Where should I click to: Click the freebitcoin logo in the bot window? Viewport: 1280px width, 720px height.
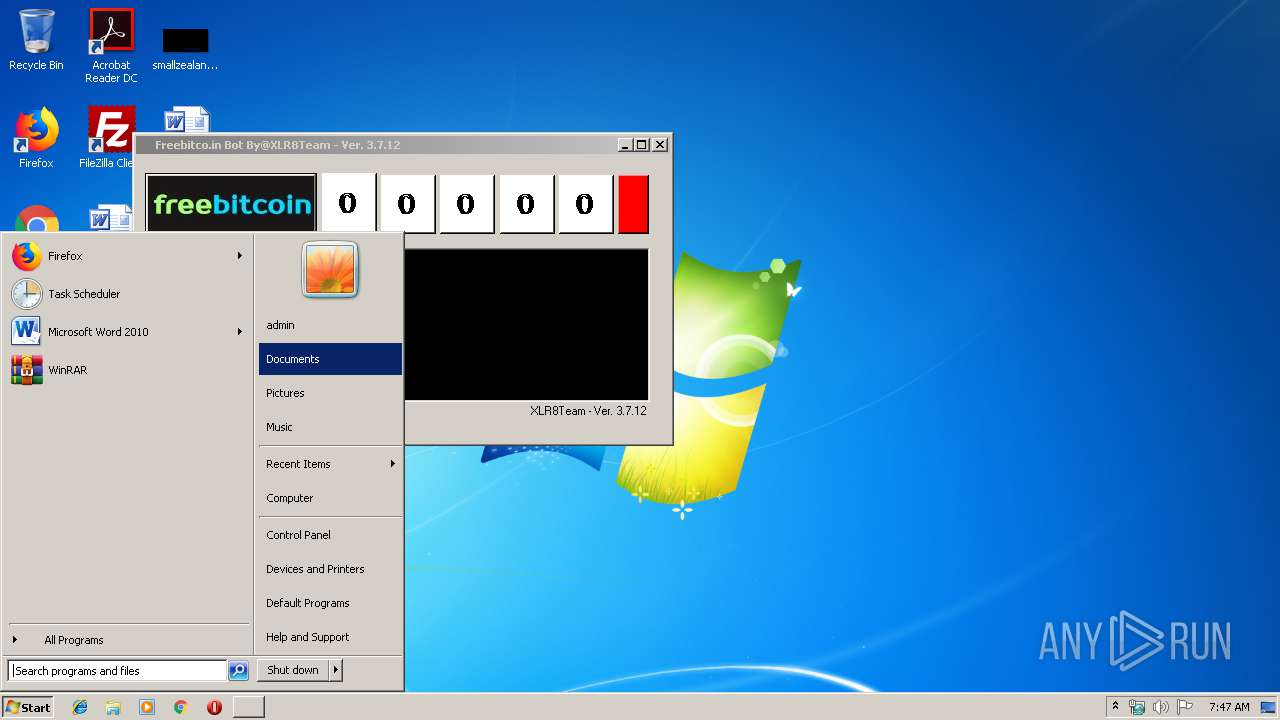[x=231, y=204]
